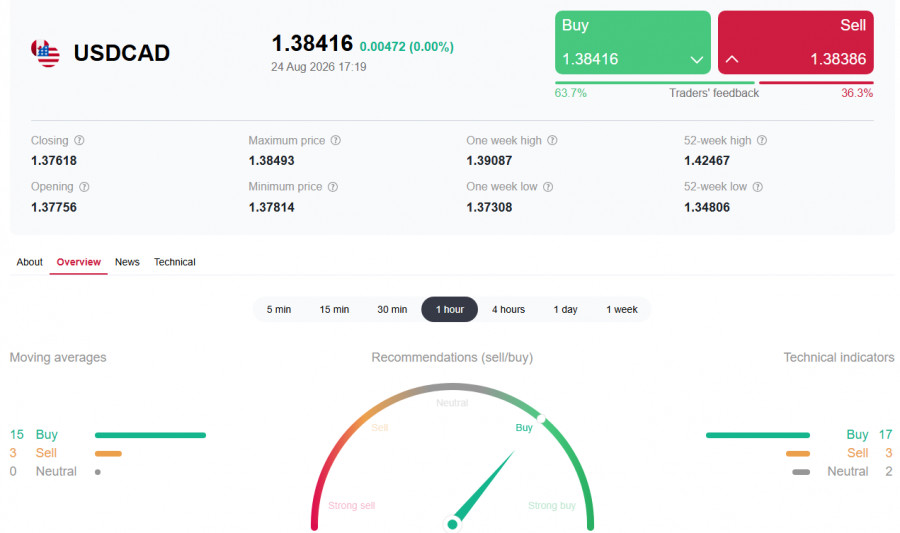Switch to the News tab
The image size is (900, 533).
point(127,262)
